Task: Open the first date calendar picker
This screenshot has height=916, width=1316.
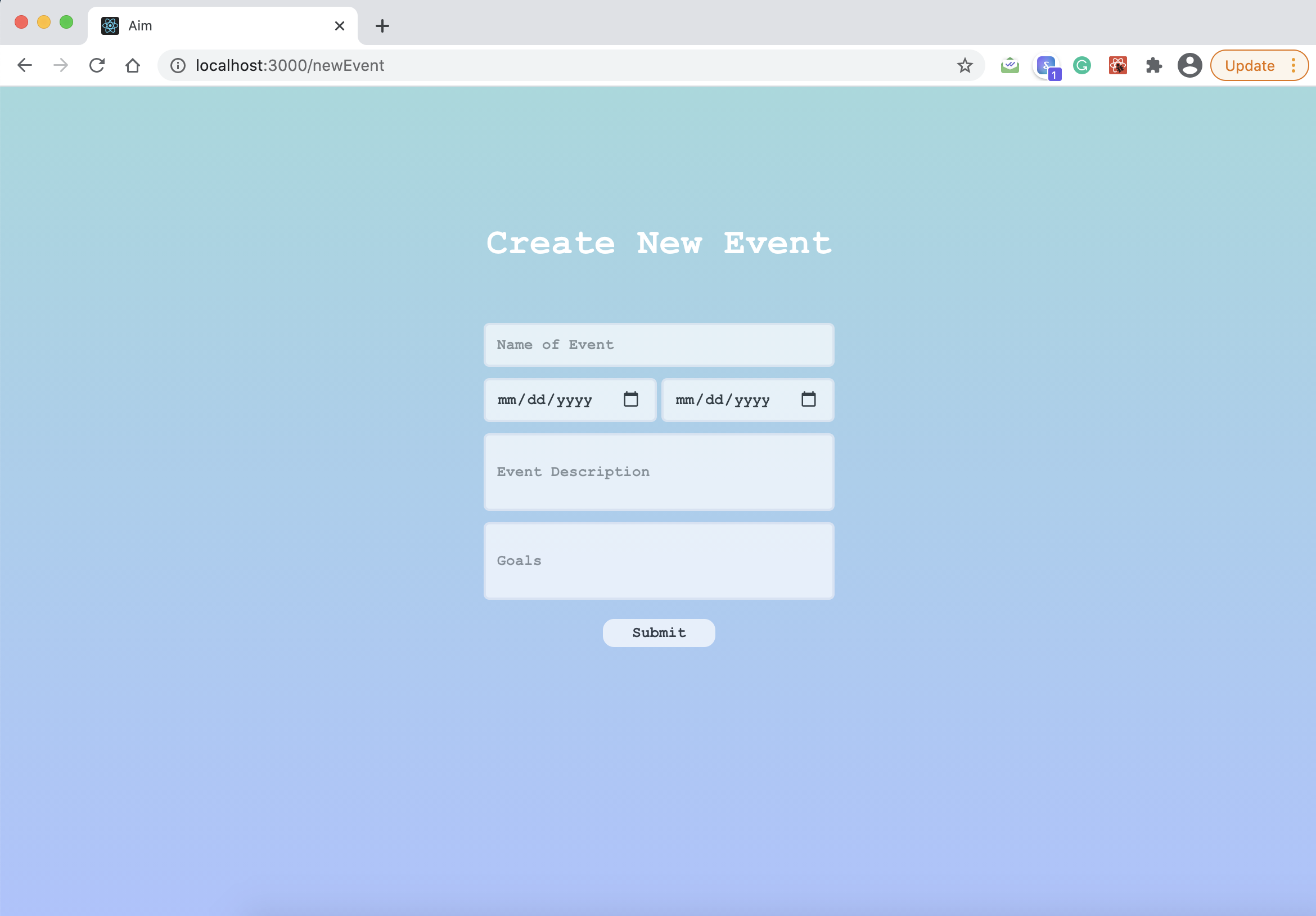Action: coord(630,399)
